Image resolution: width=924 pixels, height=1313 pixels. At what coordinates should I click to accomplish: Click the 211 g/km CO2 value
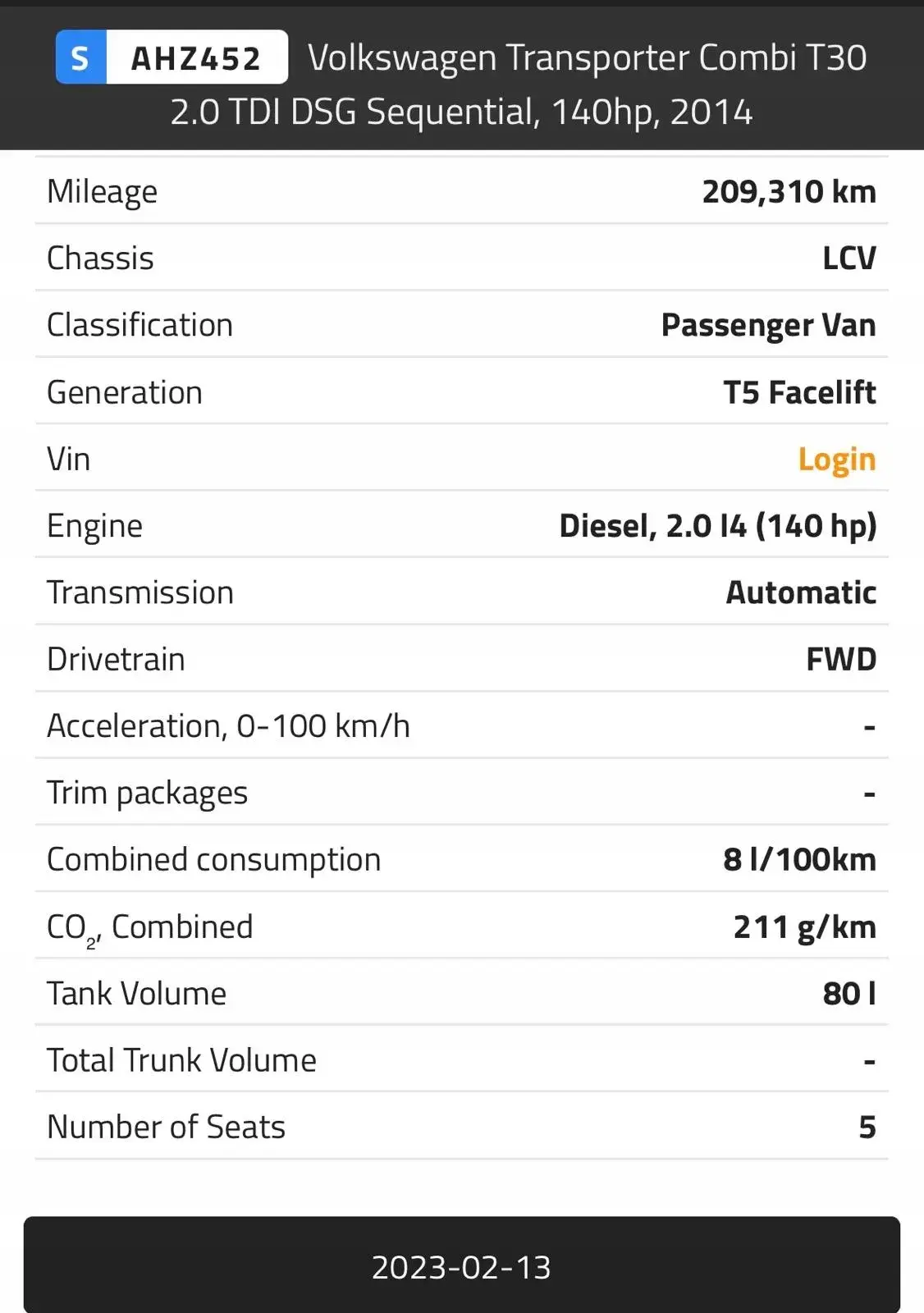tap(804, 927)
